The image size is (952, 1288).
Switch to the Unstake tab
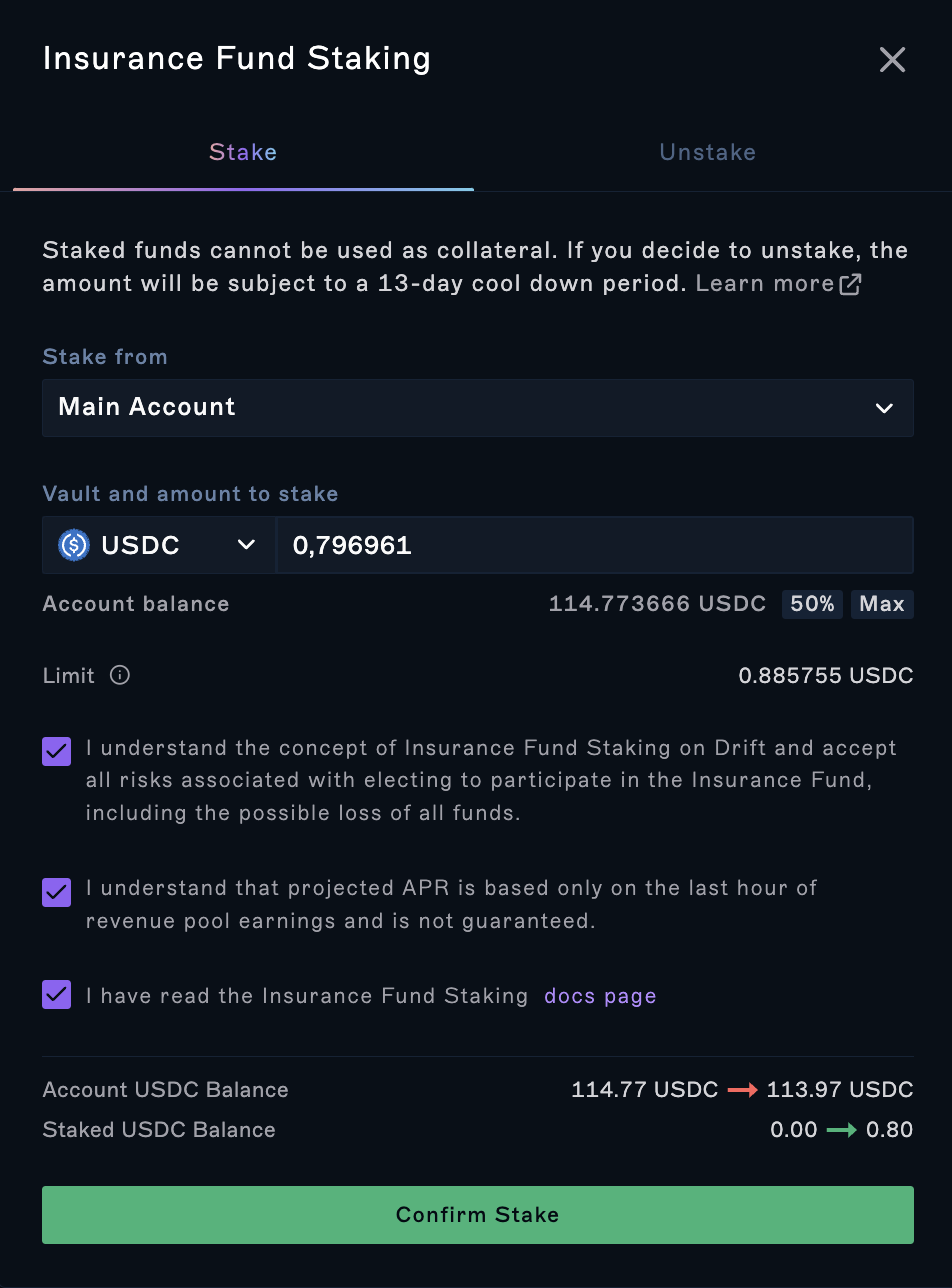point(708,152)
